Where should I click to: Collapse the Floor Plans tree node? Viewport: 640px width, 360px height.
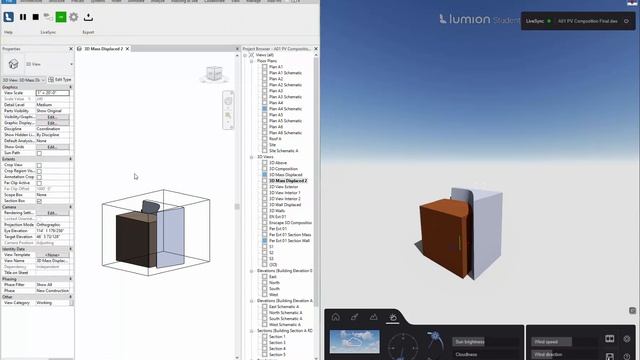tap(251, 61)
